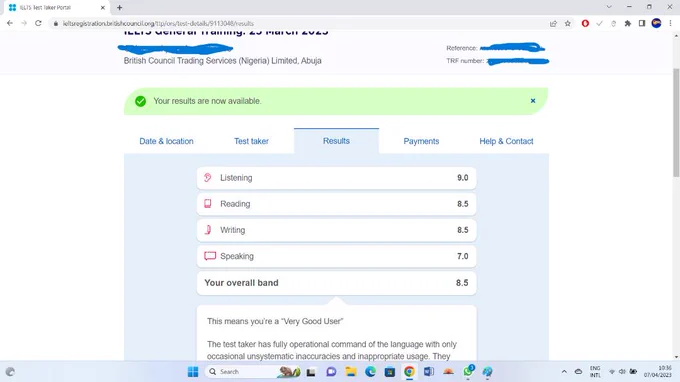Go back to the previous page

coord(10,23)
